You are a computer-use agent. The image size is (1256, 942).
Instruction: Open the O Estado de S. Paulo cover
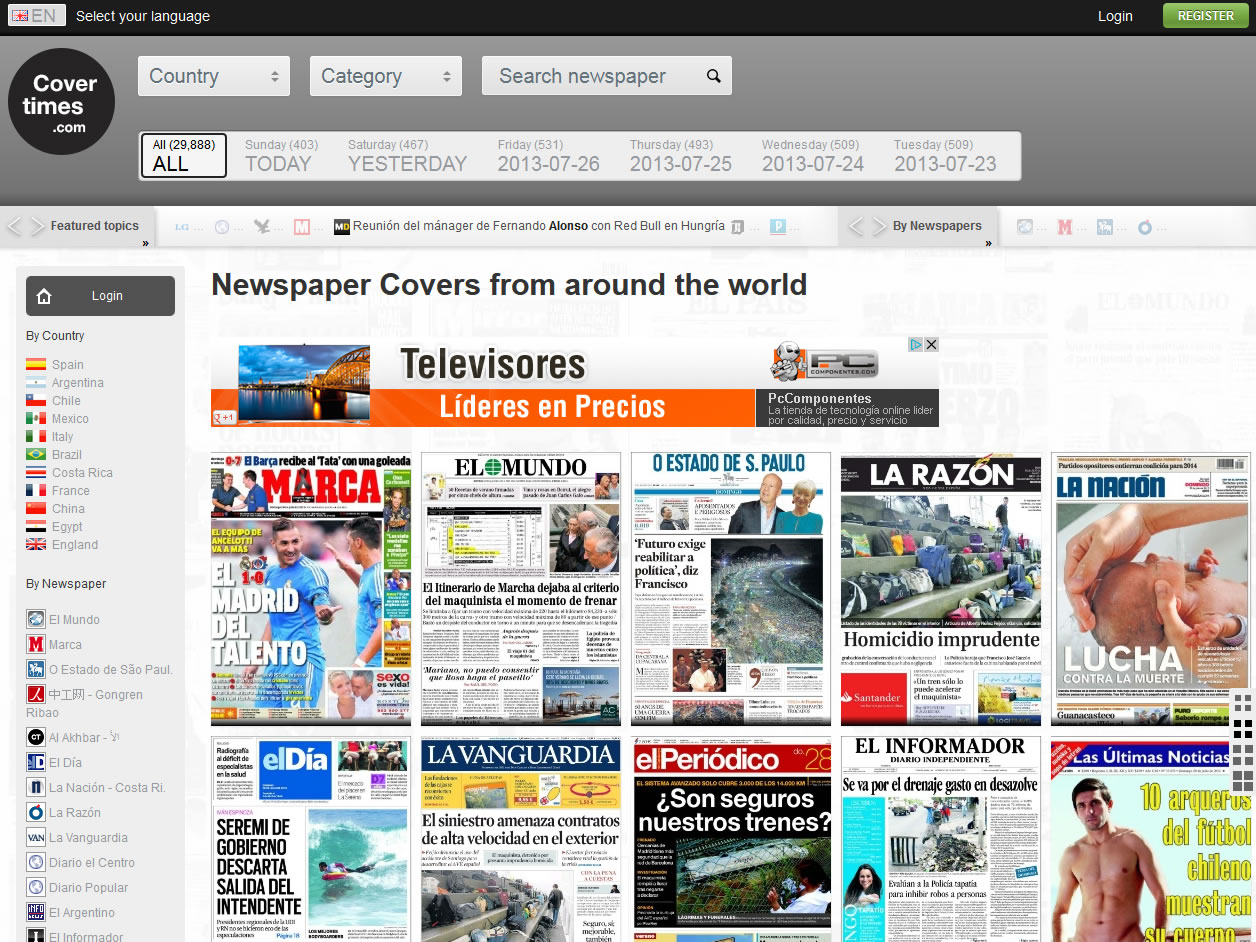click(731, 589)
